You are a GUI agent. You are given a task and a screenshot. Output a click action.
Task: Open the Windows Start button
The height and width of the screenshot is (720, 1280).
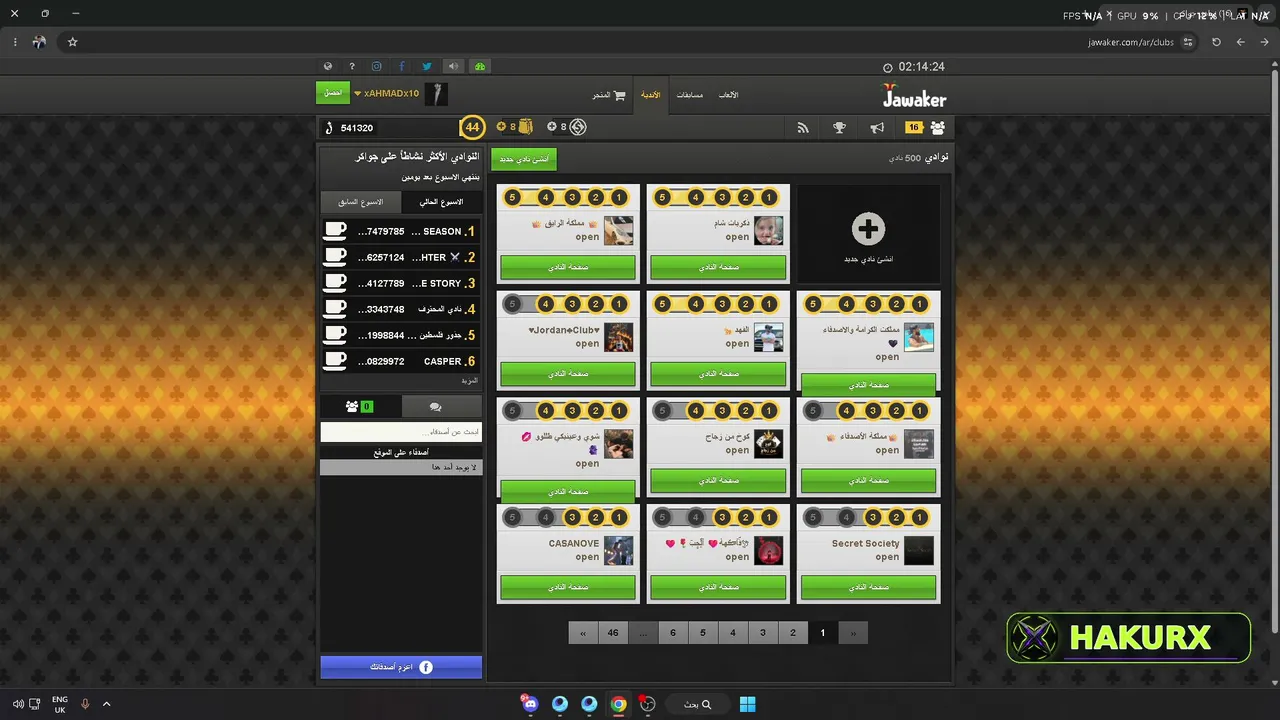pos(748,704)
